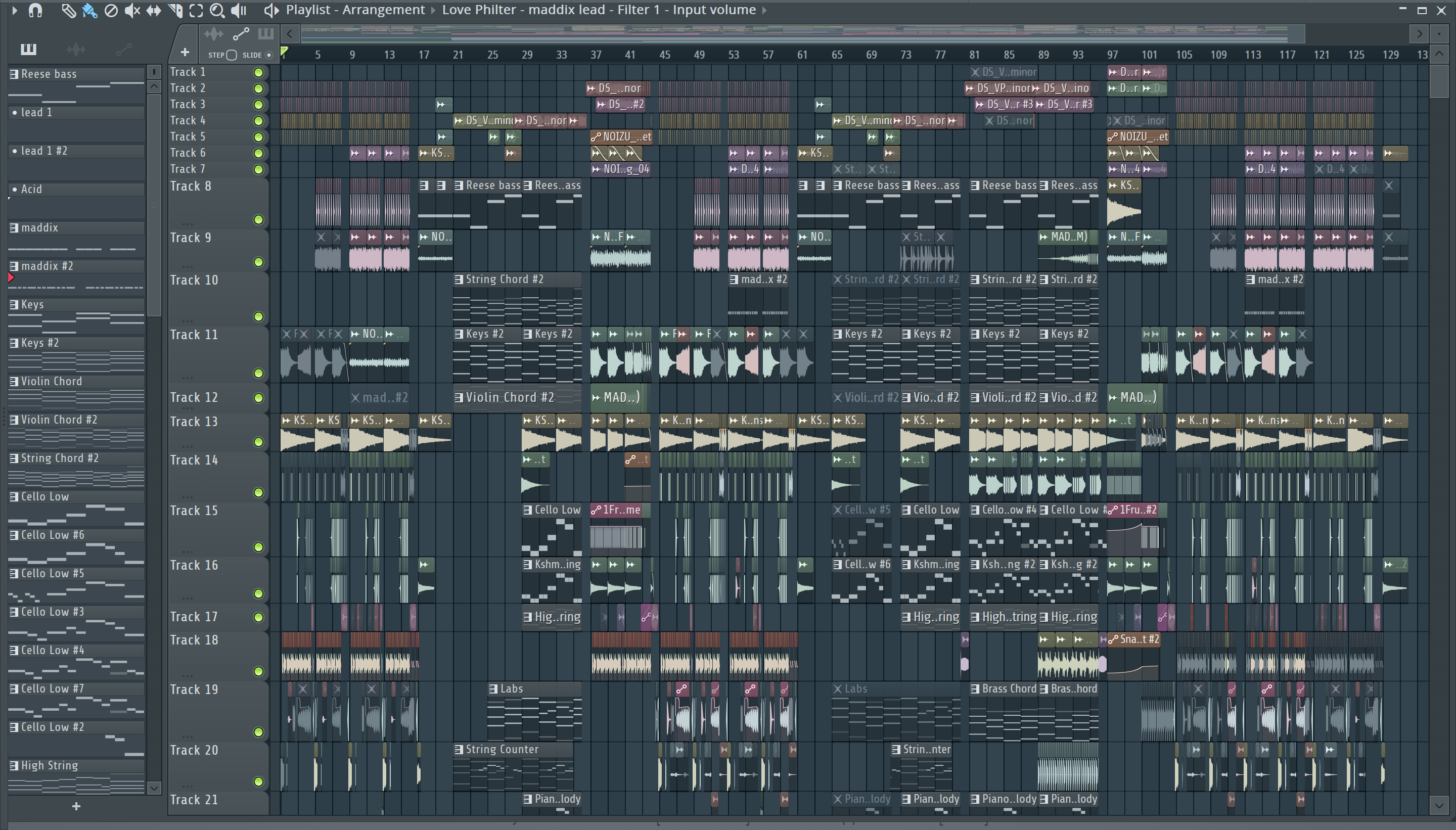The width and height of the screenshot is (1456, 830).
Task: Click the dot button beside right arrow
Action: point(1439,34)
